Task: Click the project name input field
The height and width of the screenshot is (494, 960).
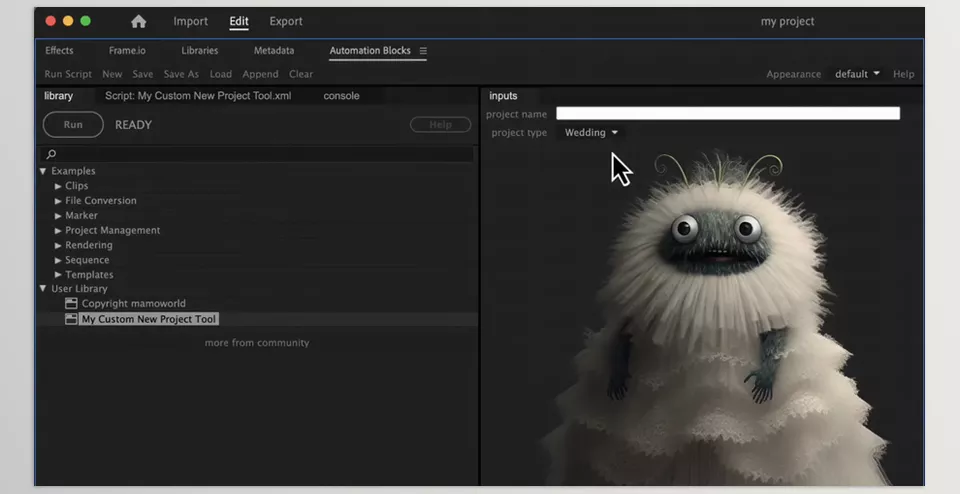Action: coord(727,114)
